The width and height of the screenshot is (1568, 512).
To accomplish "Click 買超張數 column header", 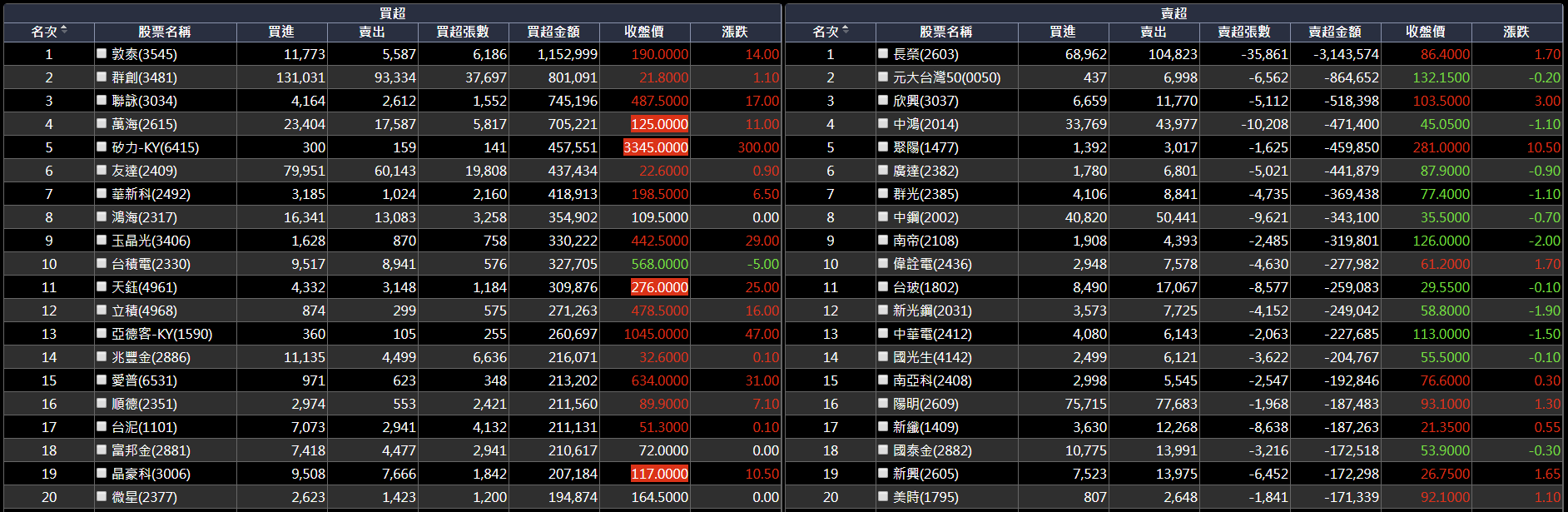I will pyautogui.click(x=463, y=32).
